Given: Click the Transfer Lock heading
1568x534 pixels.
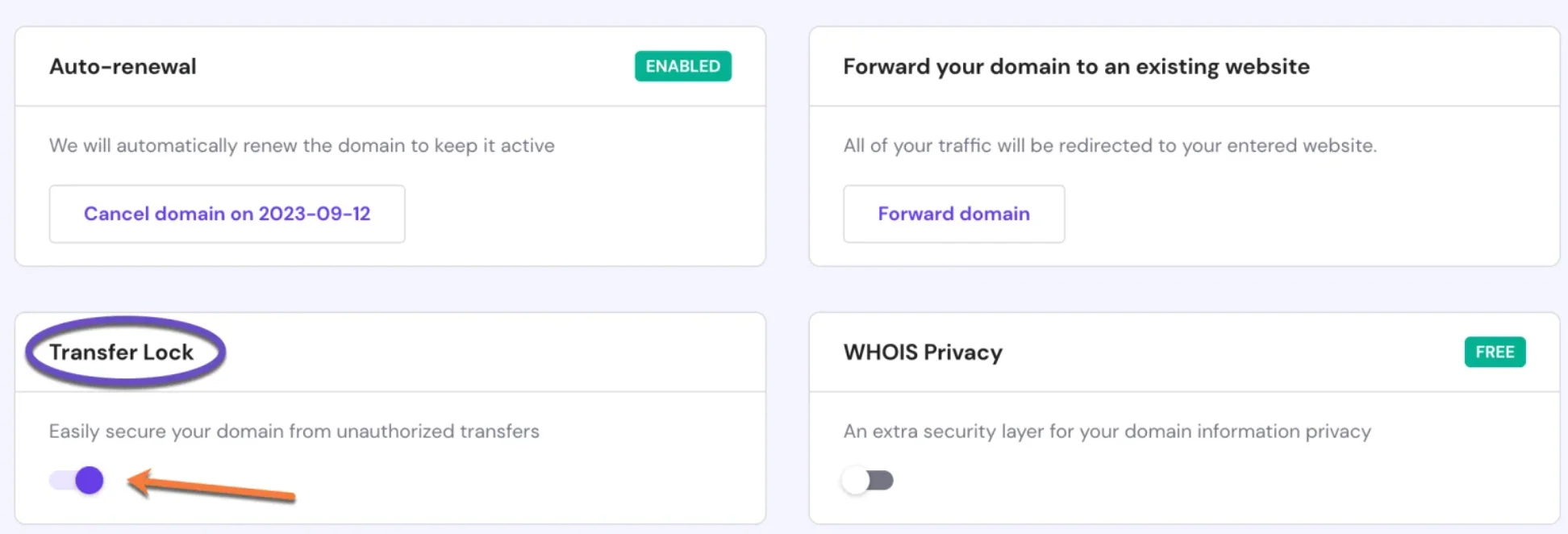Looking at the screenshot, I should (x=123, y=352).
